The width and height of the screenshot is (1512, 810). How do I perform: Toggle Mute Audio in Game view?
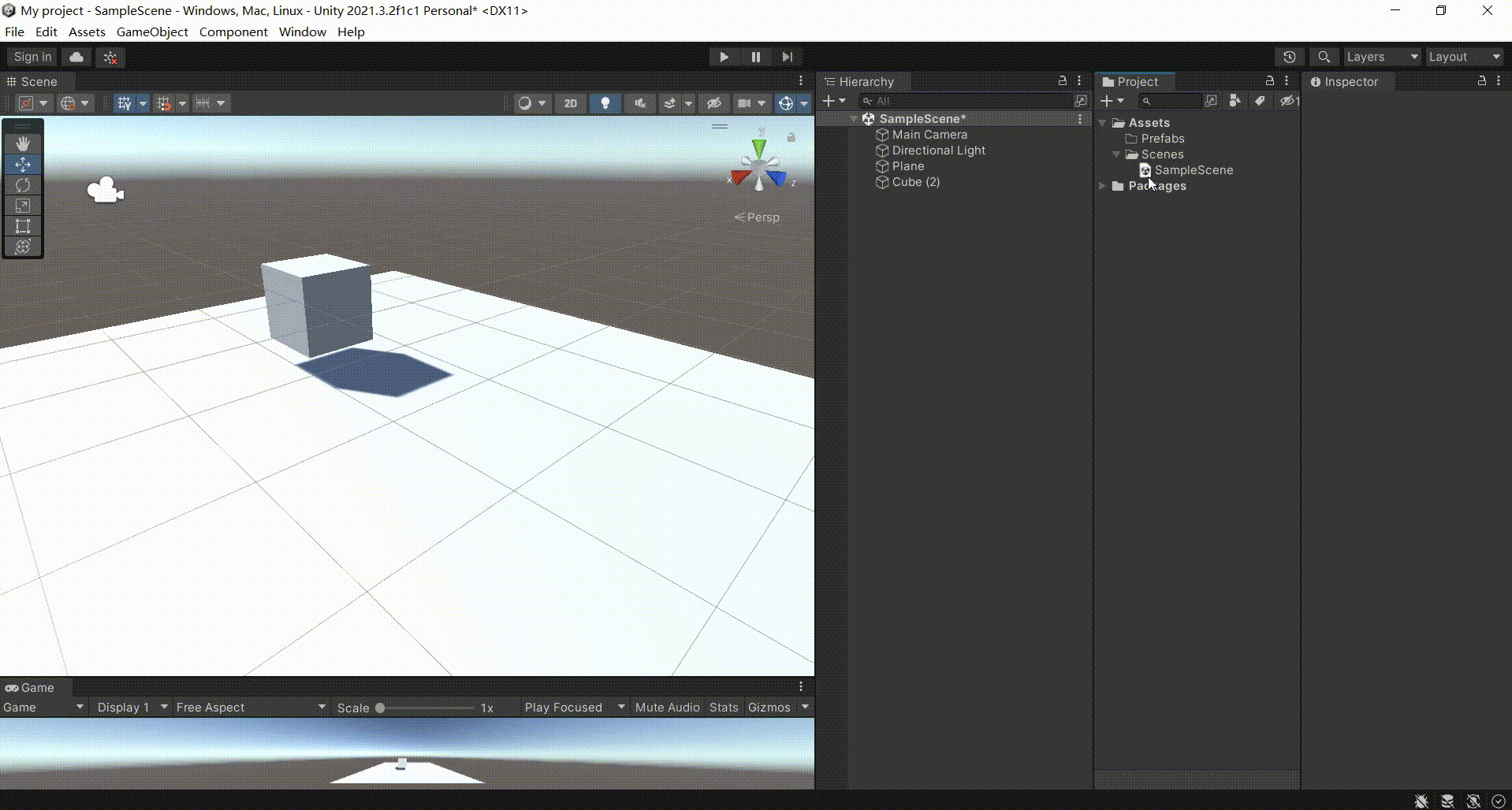[667, 708]
